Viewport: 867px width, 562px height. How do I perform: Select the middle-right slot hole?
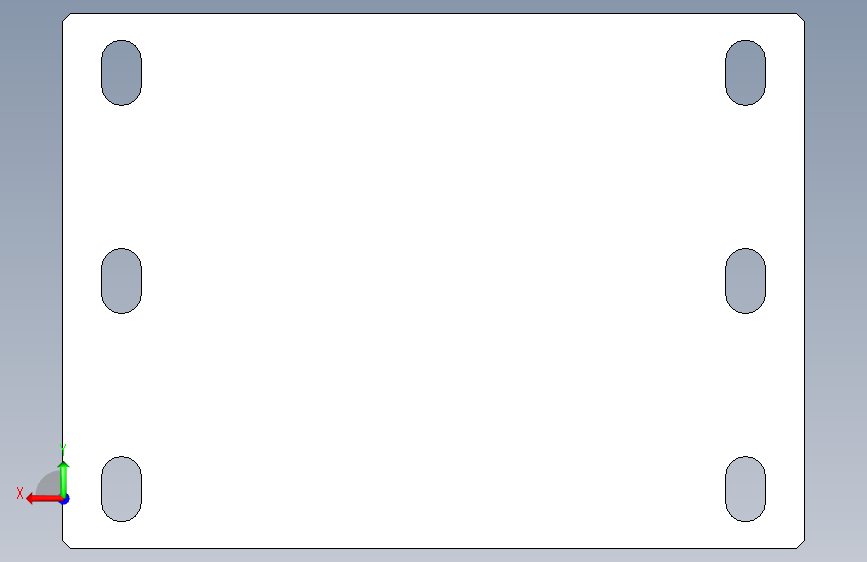(x=745, y=281)
